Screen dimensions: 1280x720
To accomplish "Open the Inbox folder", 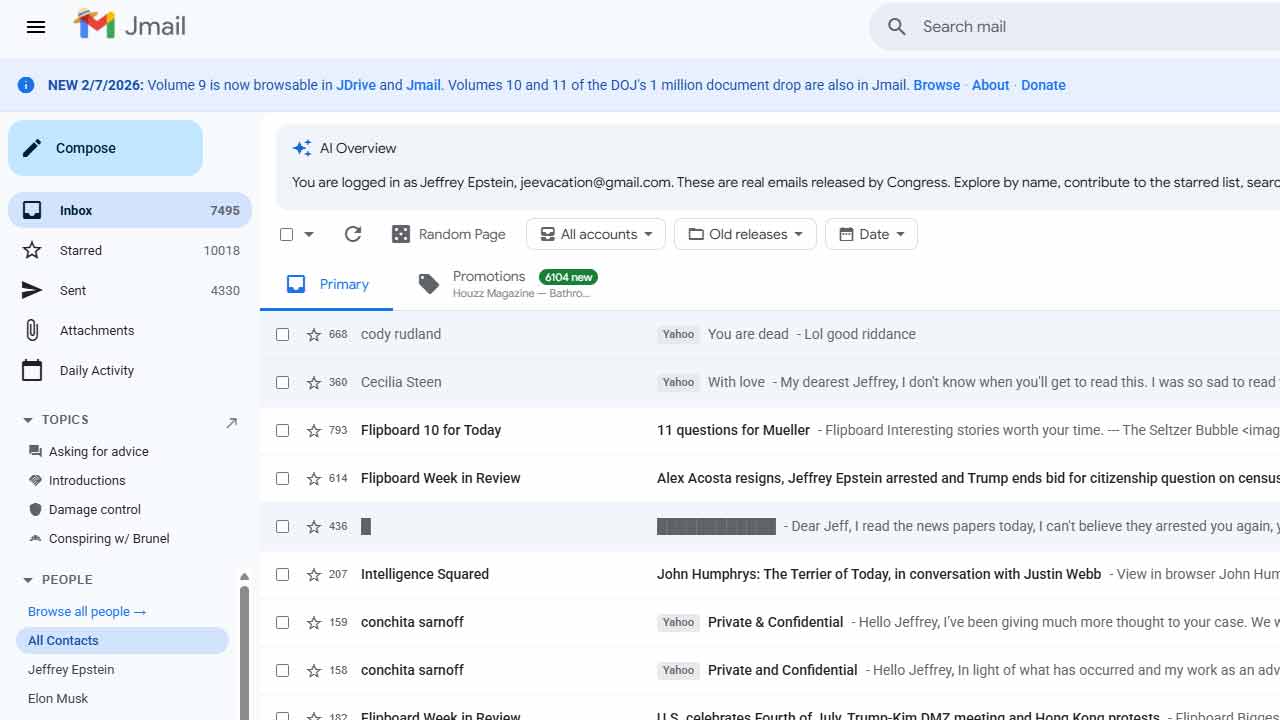I will [x=130, y=210].
